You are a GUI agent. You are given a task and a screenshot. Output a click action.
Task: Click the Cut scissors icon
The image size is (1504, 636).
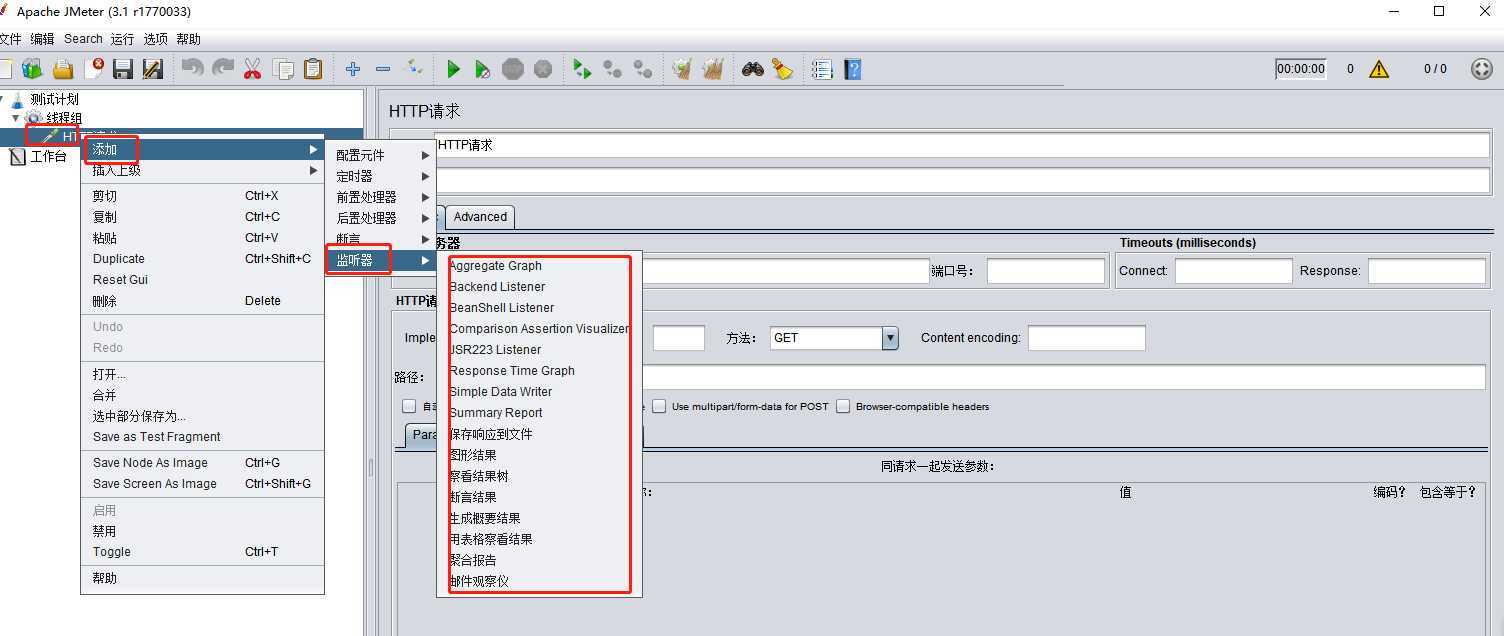[x=252, y=69]
